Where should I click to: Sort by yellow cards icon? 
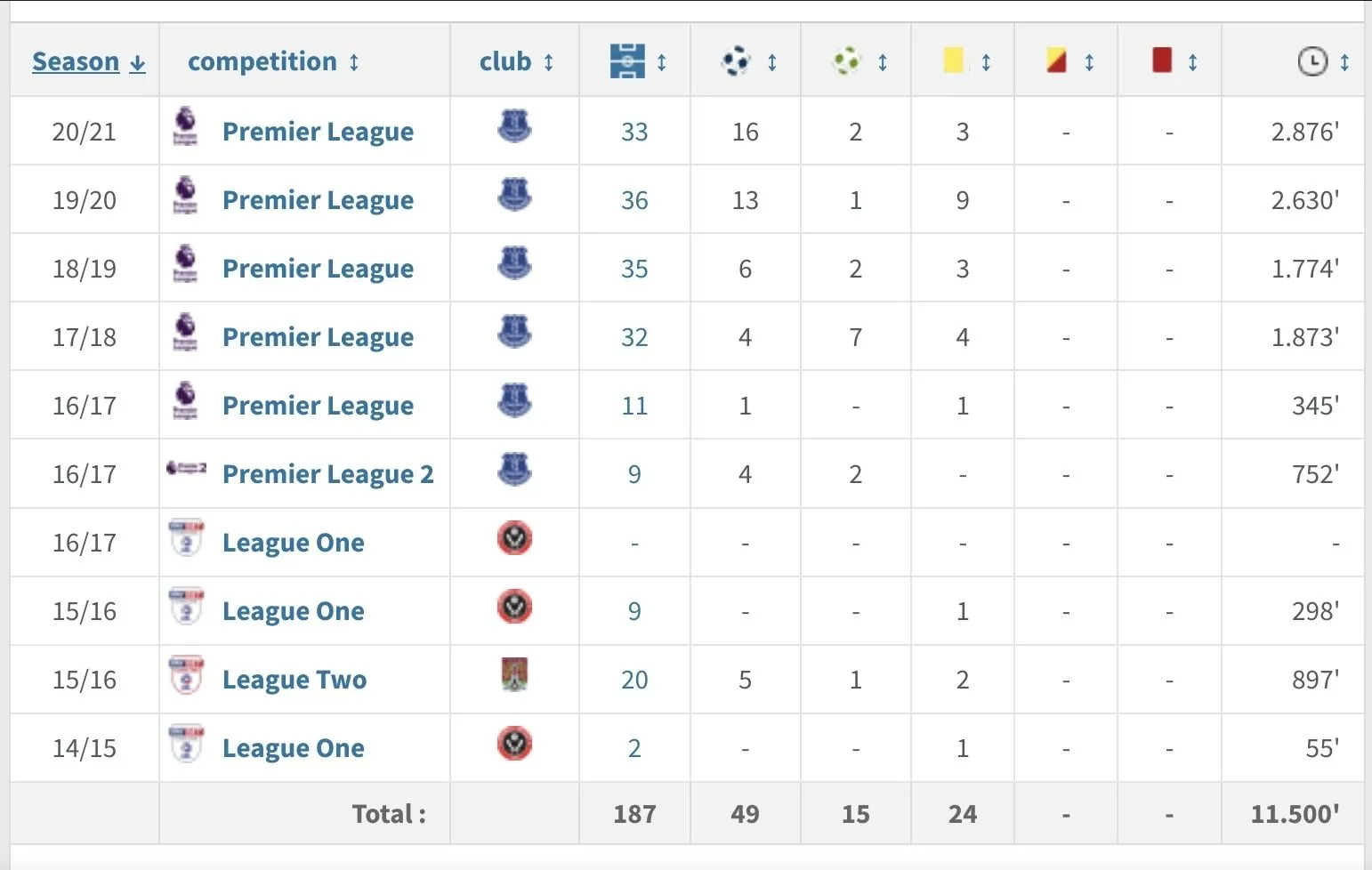954,61
